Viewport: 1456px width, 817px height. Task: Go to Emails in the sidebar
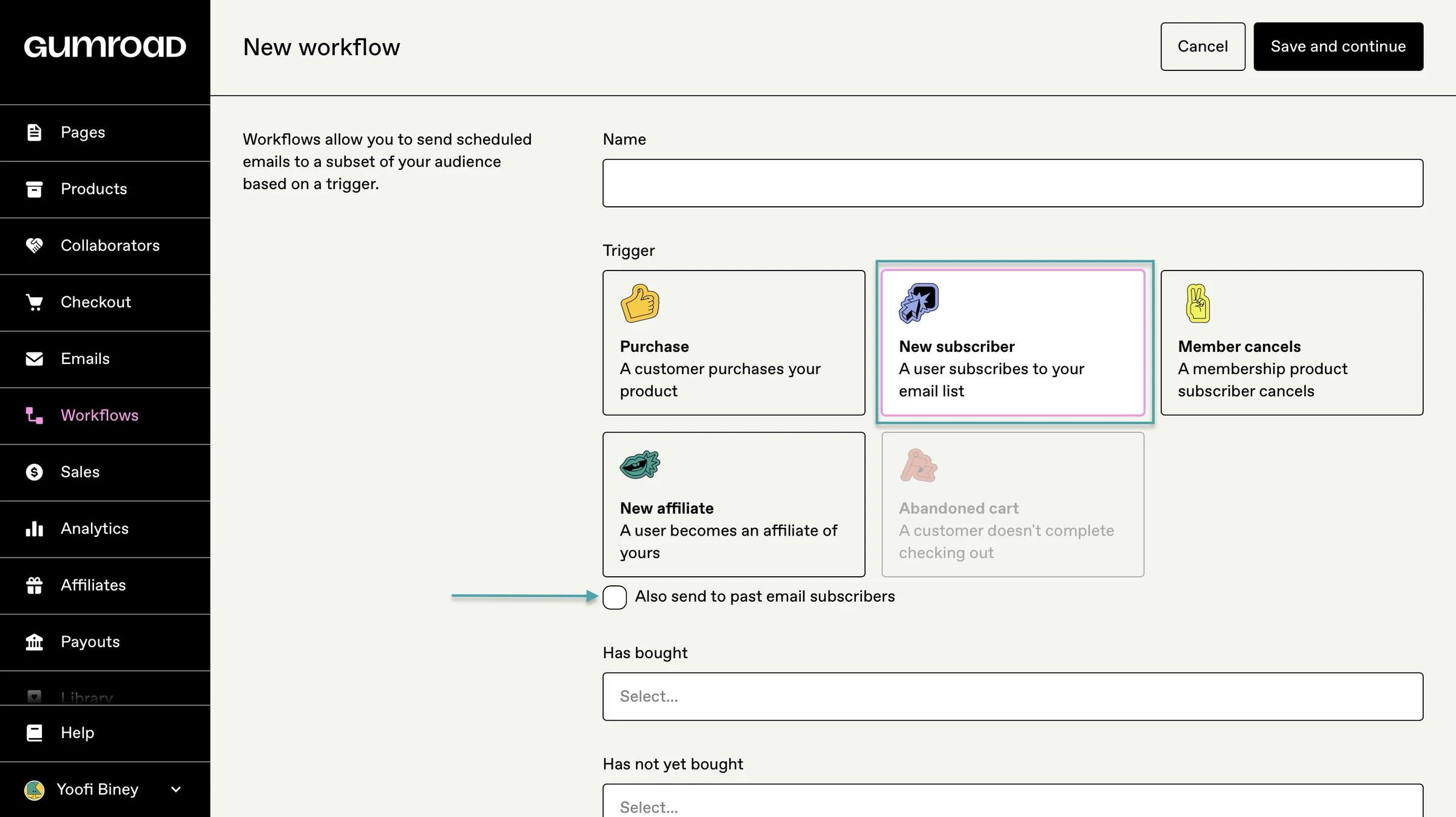click(105, 359)
